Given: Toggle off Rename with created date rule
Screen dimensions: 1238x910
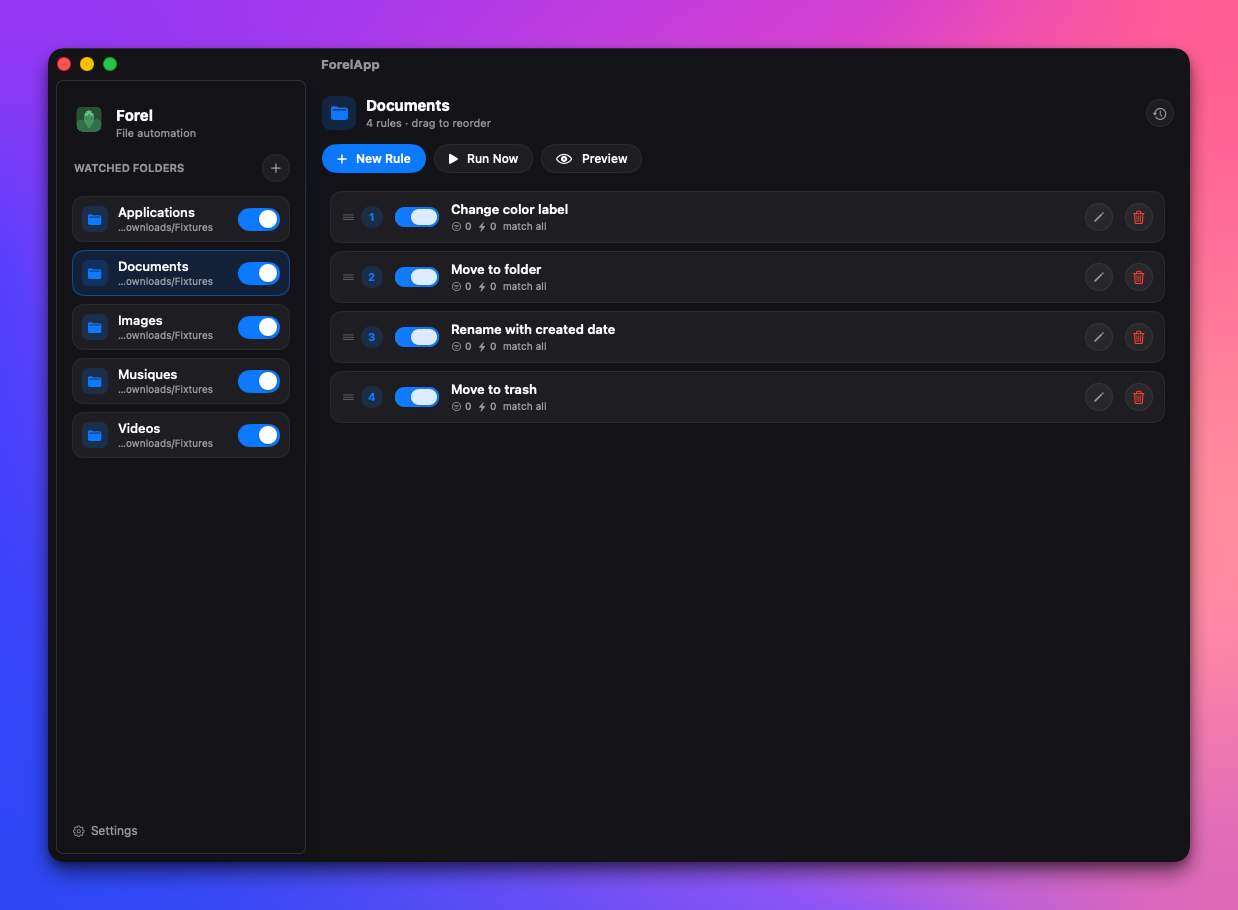Looking at the screenshot, I should coord(417,337).
